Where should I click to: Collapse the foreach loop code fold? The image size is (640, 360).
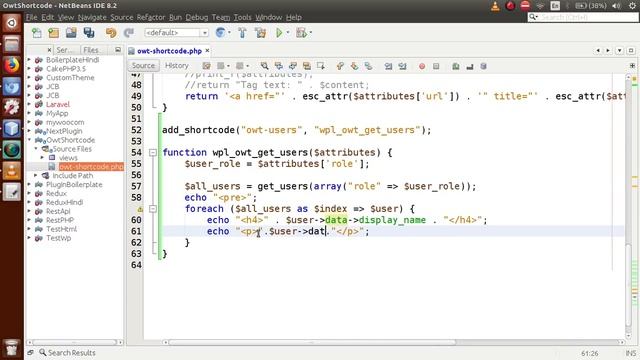tap(153, 209)
